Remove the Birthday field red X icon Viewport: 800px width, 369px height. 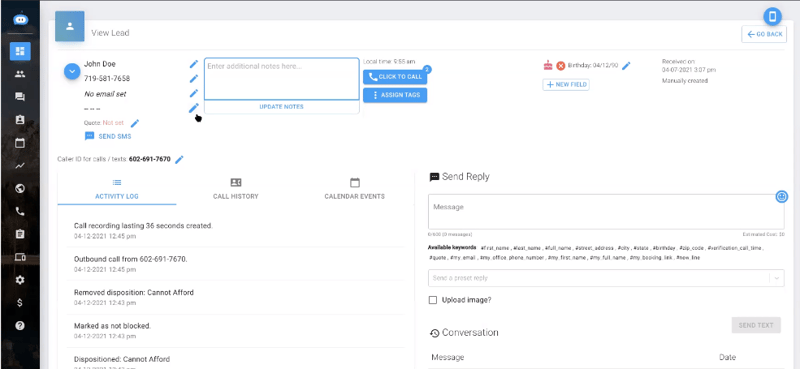[561, 65]
